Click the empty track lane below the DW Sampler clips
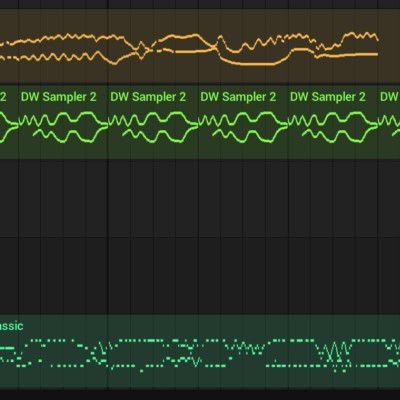 coord(200,198)
